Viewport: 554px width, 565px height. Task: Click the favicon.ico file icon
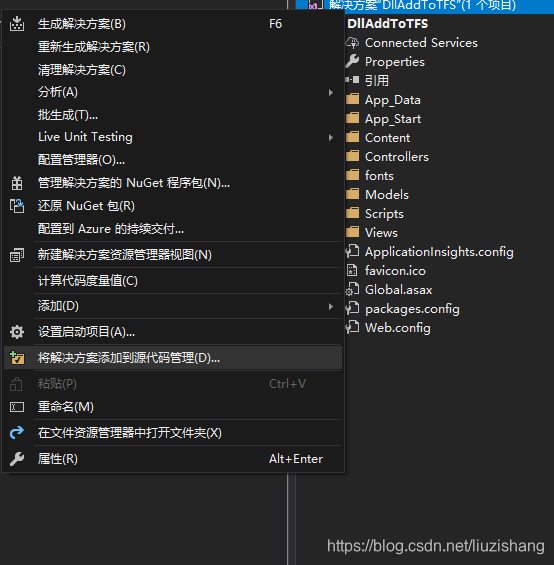pyautogui.click(x=352, y=270)
